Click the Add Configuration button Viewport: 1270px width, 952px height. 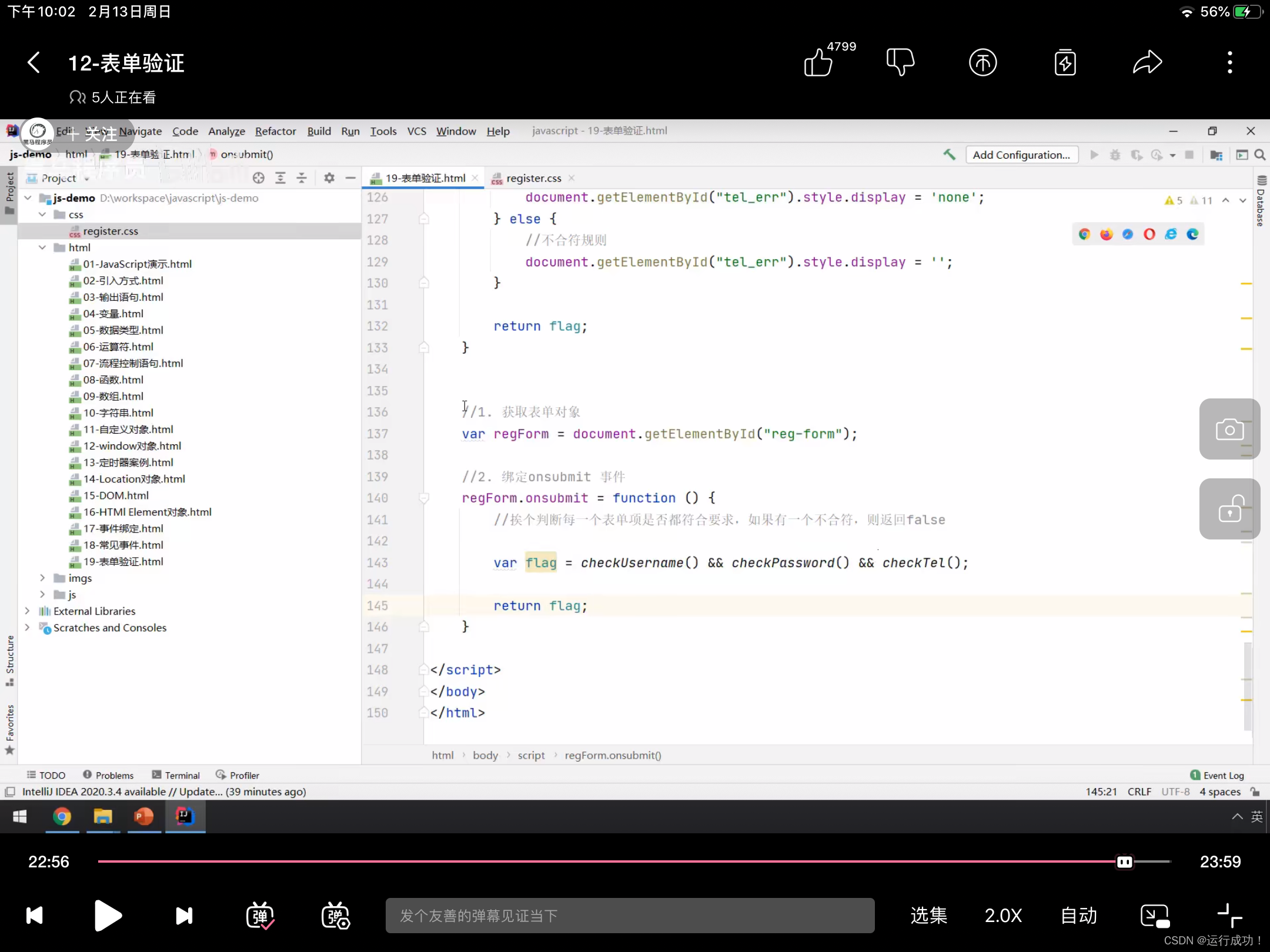[1021, 155]
